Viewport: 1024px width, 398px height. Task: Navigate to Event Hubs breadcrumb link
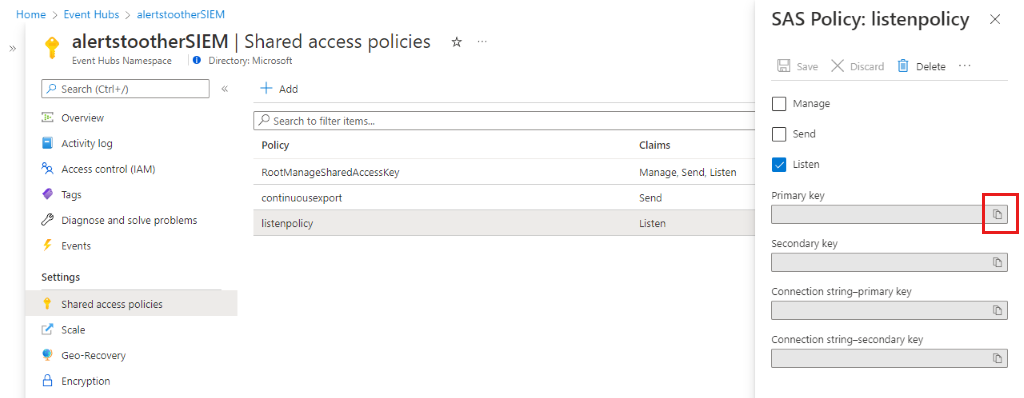[x=93, y=14]
